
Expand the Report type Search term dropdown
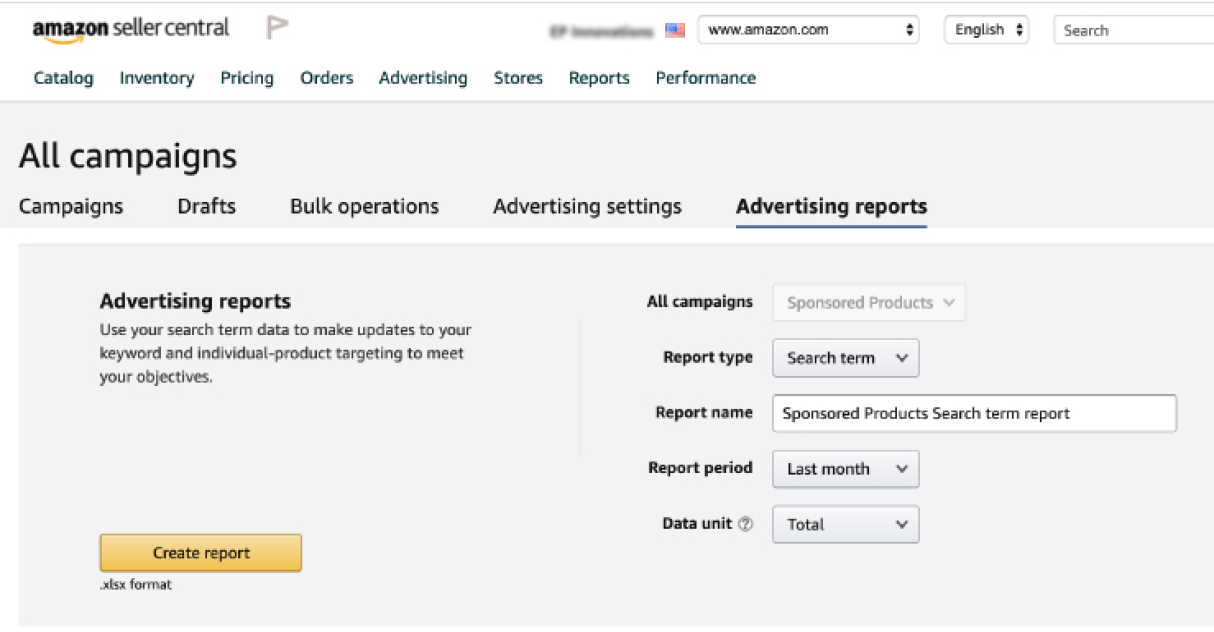click(x=845, y=358)
